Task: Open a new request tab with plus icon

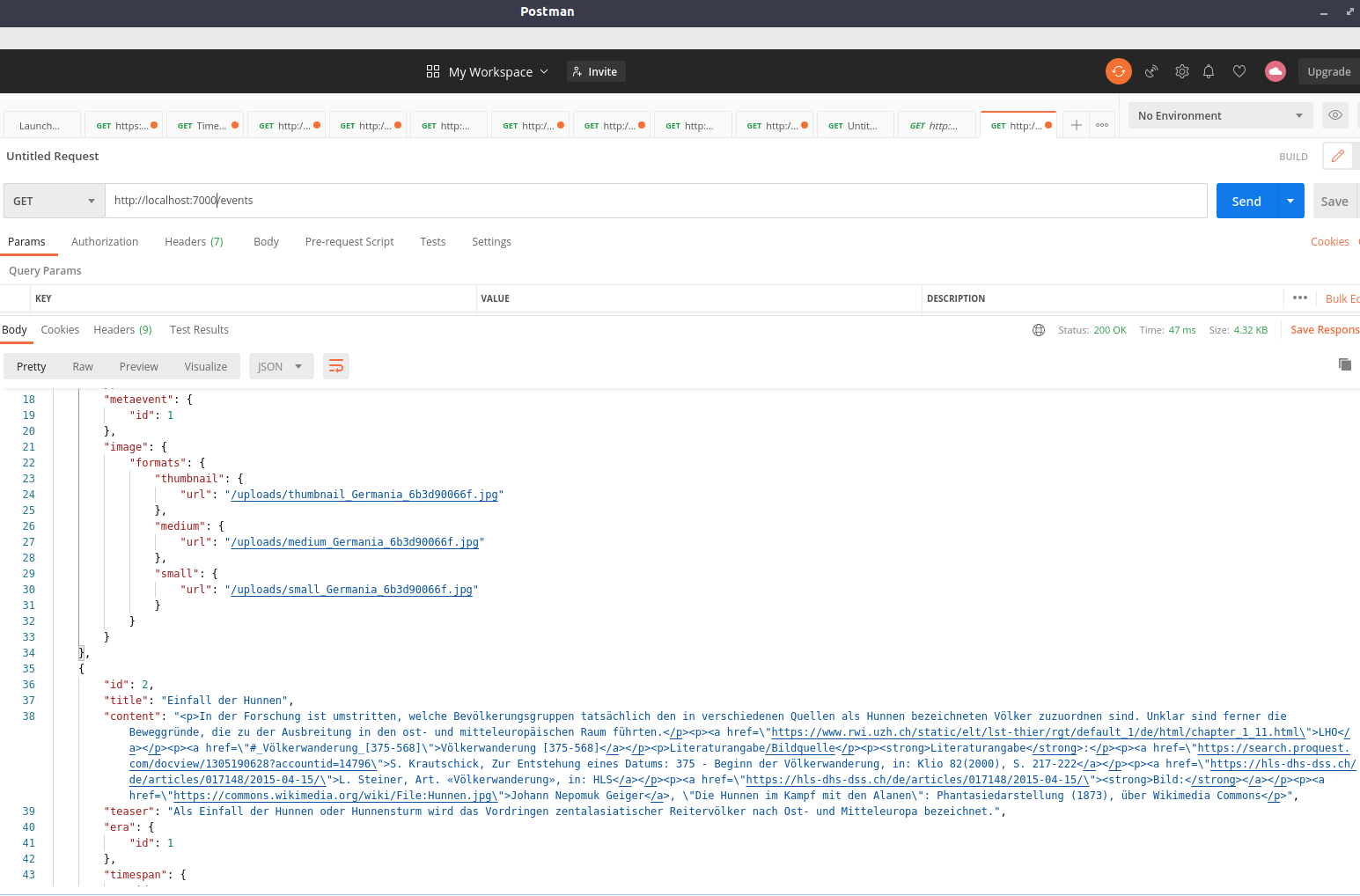Action: click(x=1076, y=125)
